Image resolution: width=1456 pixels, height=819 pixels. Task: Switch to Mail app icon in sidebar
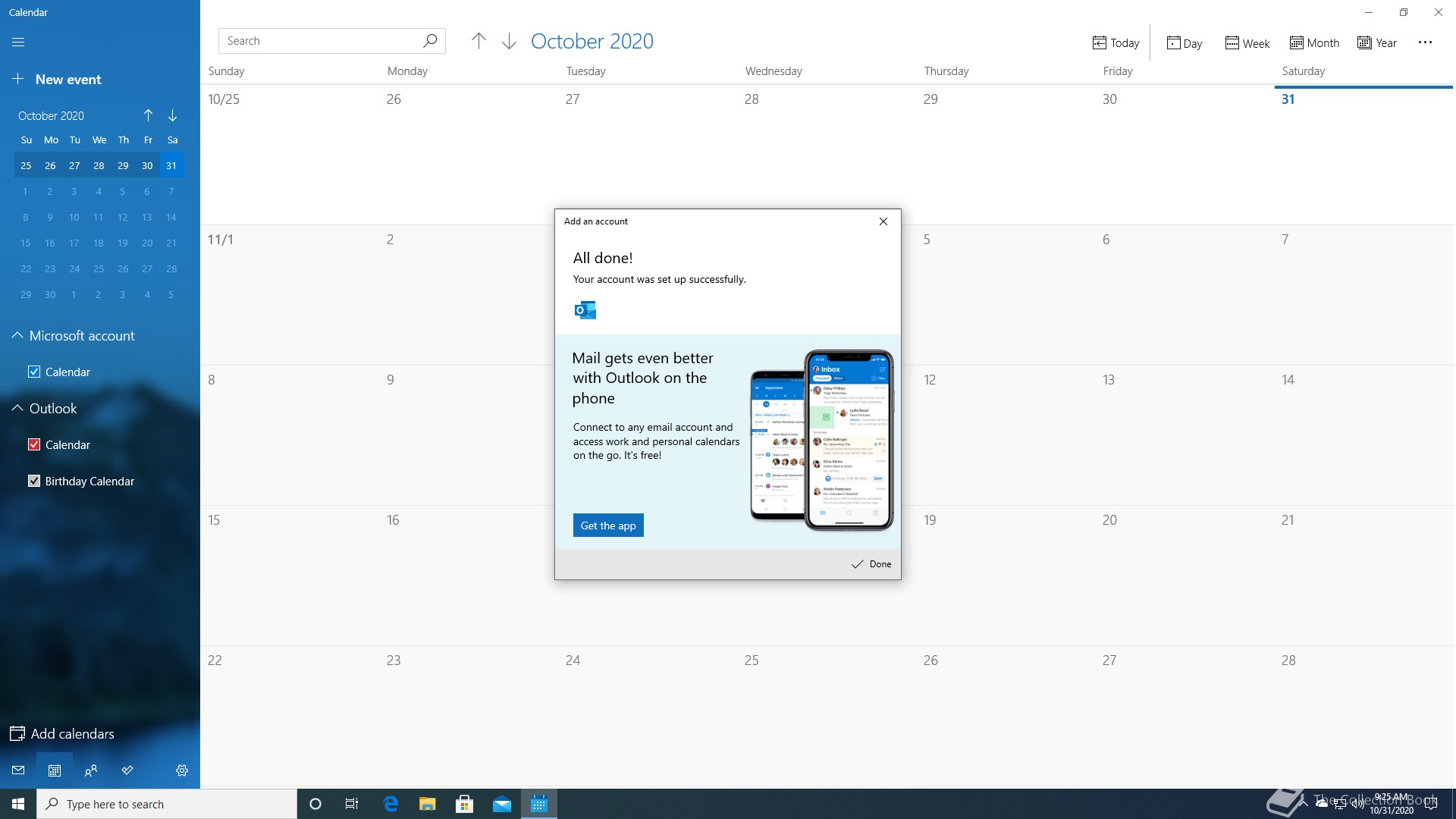(18, 770)
